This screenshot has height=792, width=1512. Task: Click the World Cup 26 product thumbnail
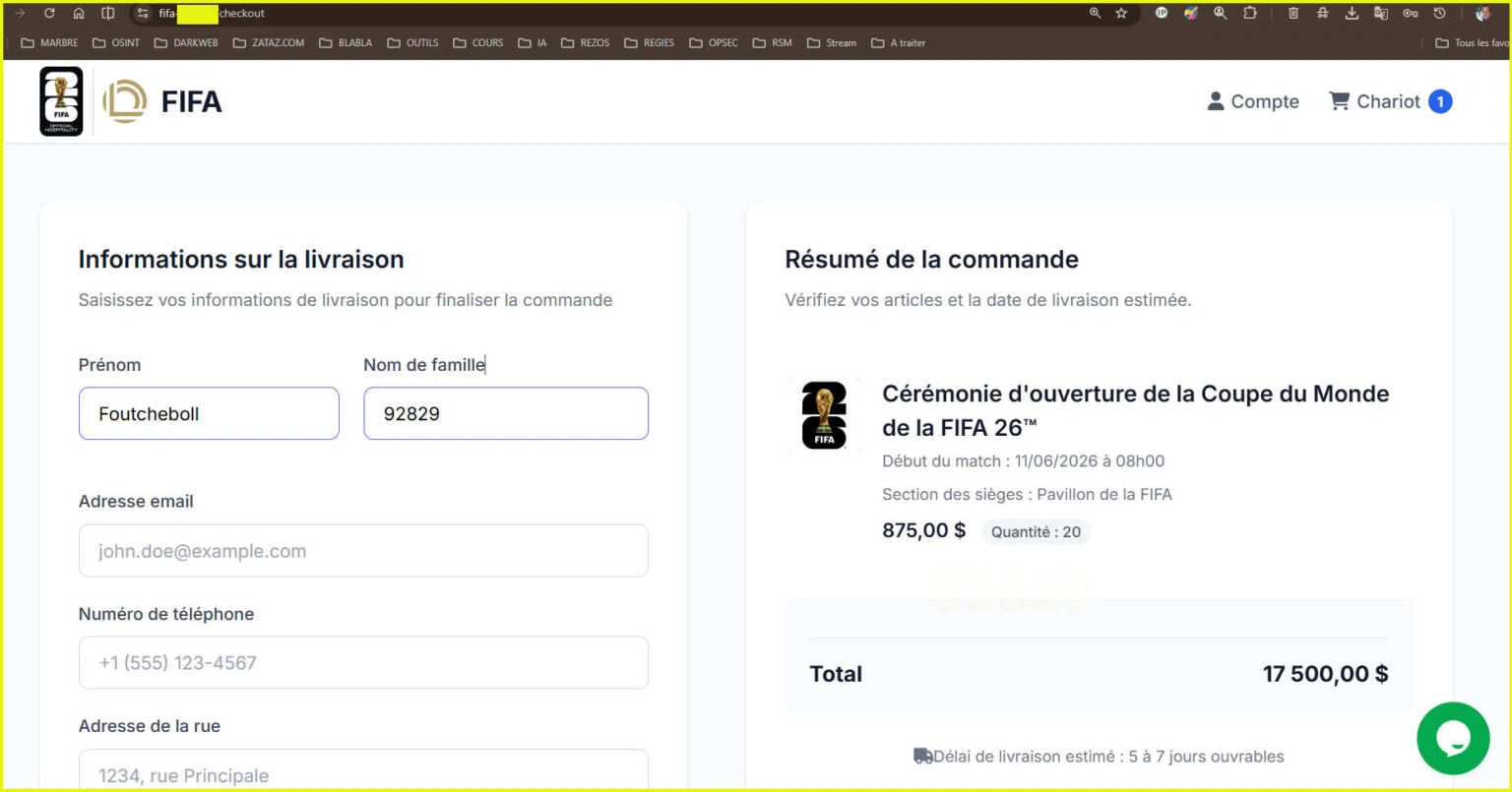[x=824, y=415]
